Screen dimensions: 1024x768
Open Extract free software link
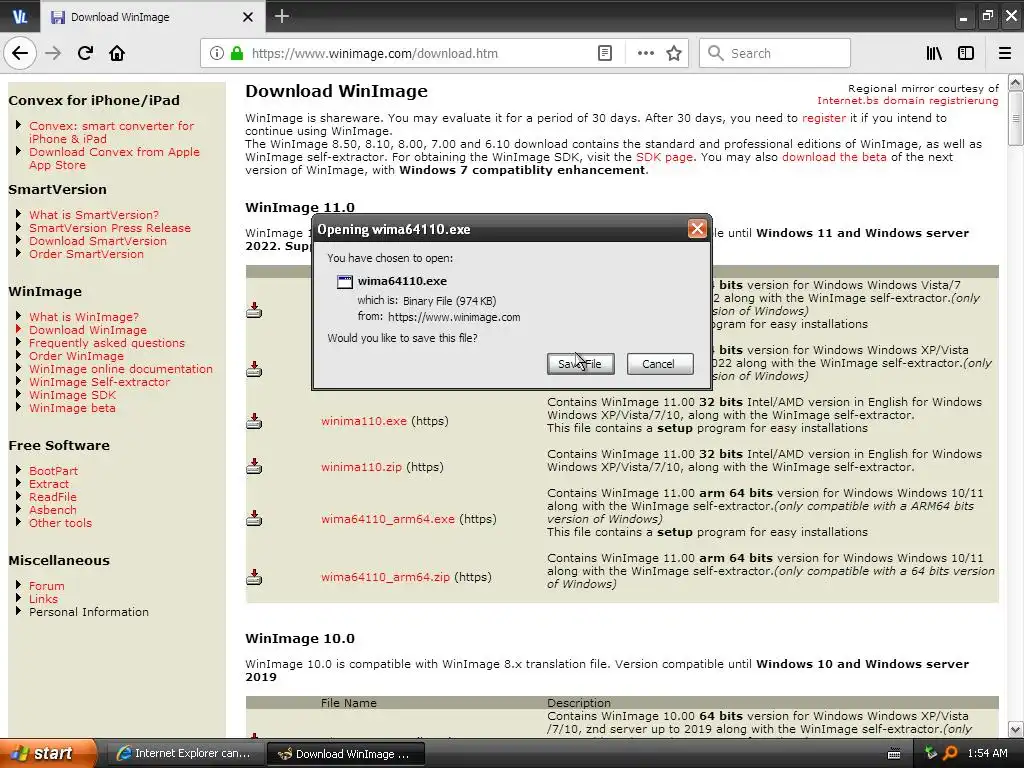tap(48, 484)
